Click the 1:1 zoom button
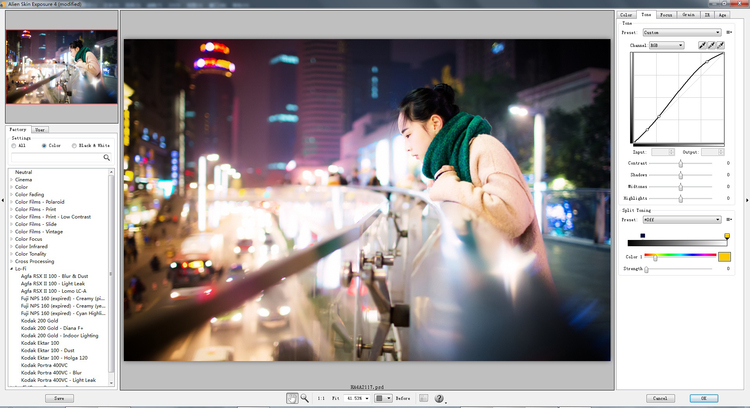This screenshot has height=408, width=750. (321, 398)
